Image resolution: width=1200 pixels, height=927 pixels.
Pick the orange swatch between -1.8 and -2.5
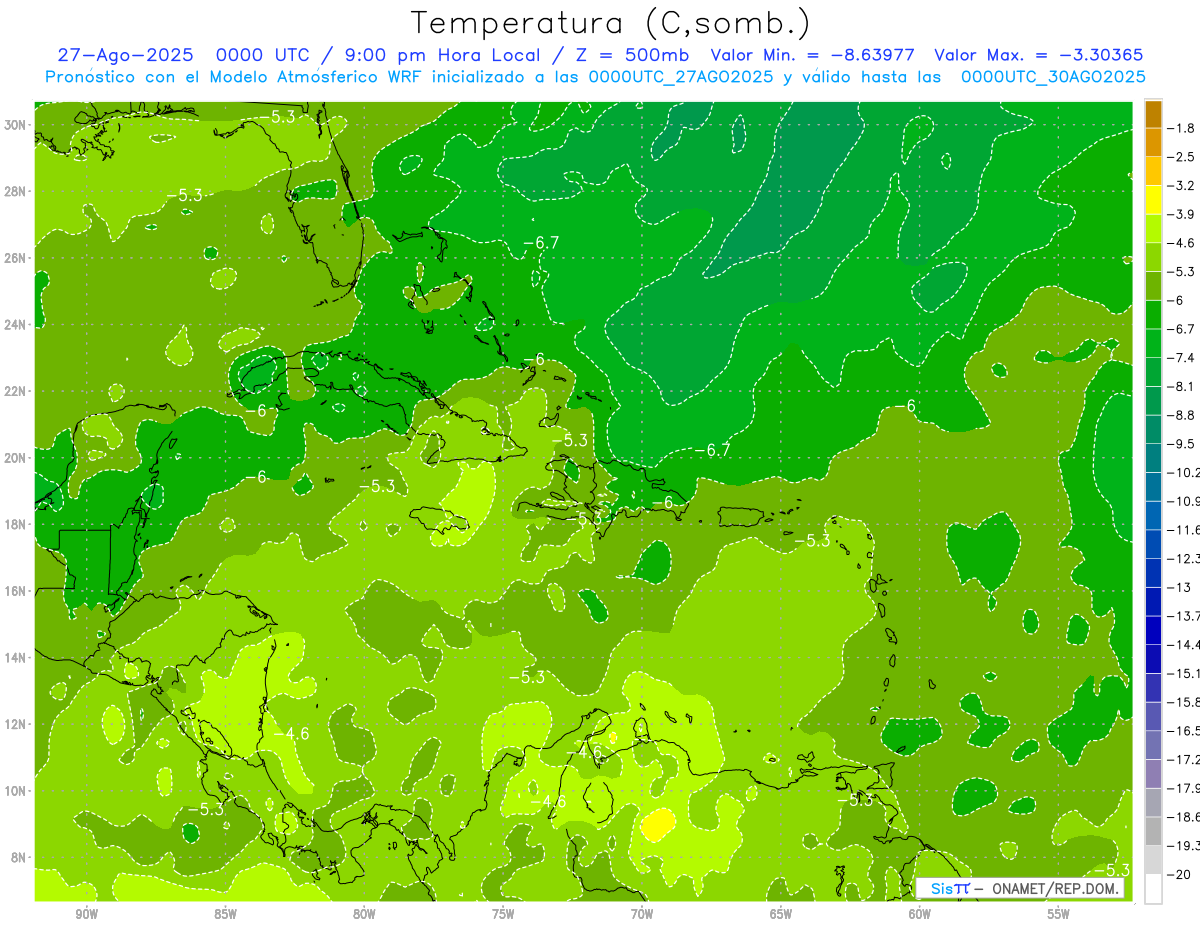[1153, 143]
